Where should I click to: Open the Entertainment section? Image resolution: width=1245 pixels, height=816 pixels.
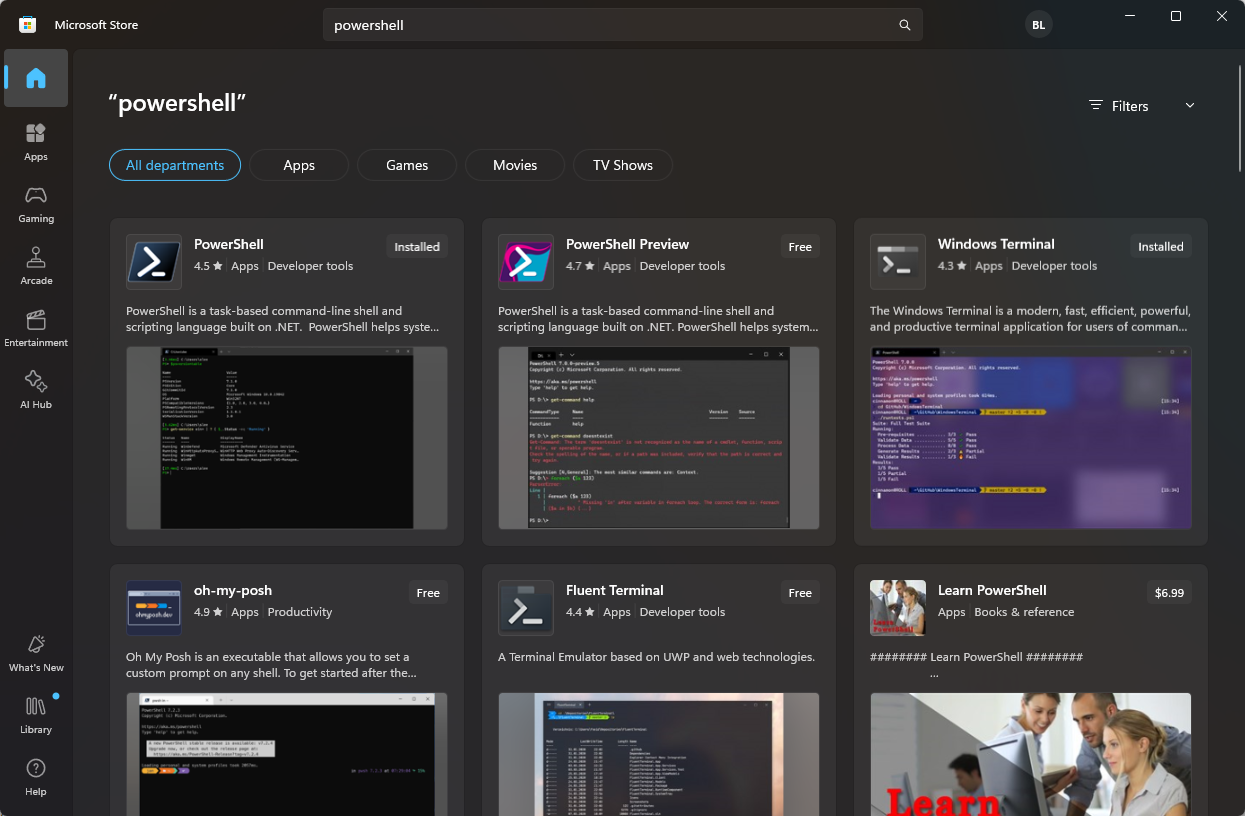(x=36, y=327)
